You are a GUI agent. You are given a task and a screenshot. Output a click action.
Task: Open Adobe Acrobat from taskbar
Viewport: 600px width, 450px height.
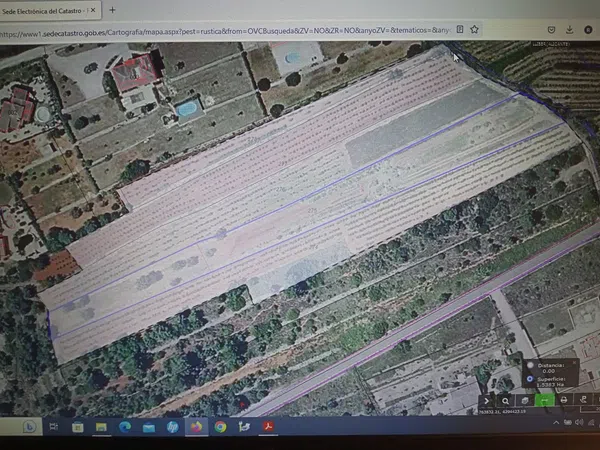point(268,427)
